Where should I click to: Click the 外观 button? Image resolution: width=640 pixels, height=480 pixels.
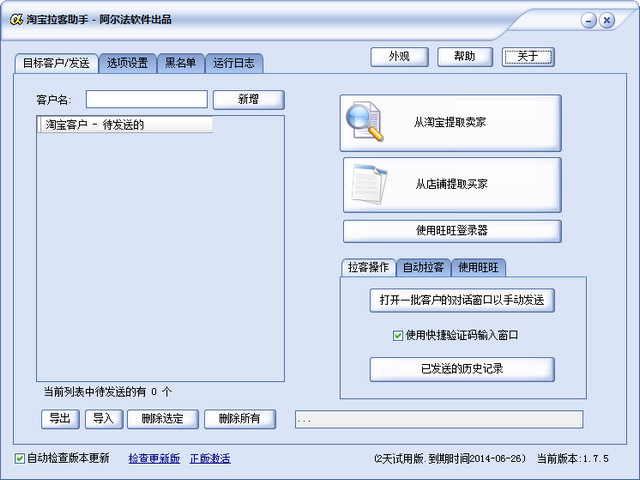399,57
